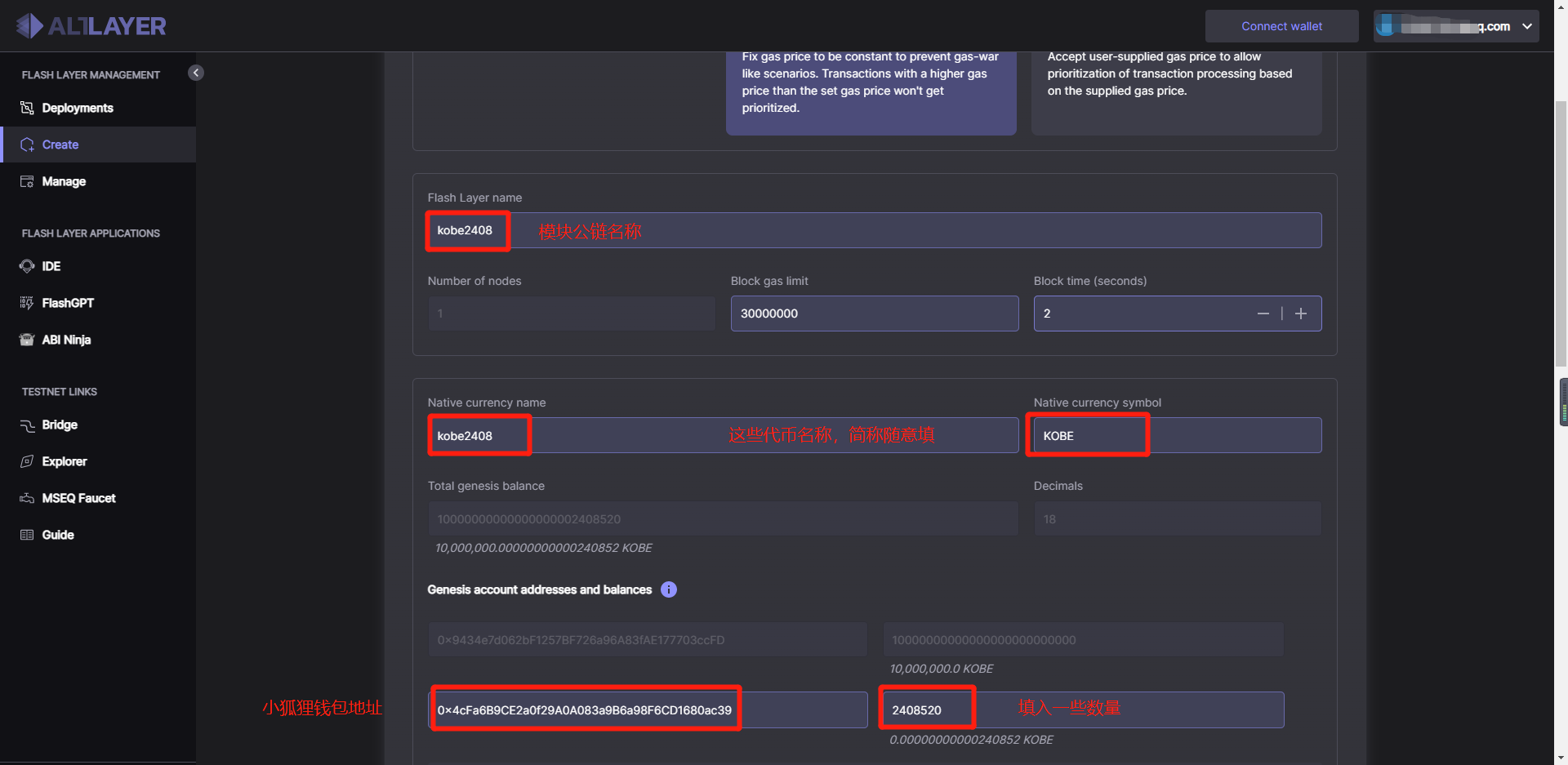
Task: Decrease block time with minus button
Action: (x=1263, y=314)
